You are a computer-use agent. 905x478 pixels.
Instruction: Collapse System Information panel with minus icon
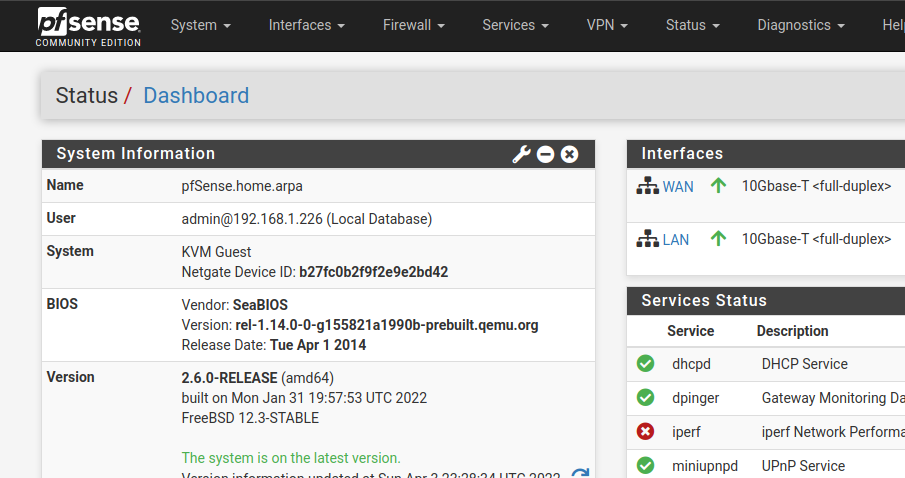pyautogui.click(x=545, y=154)
